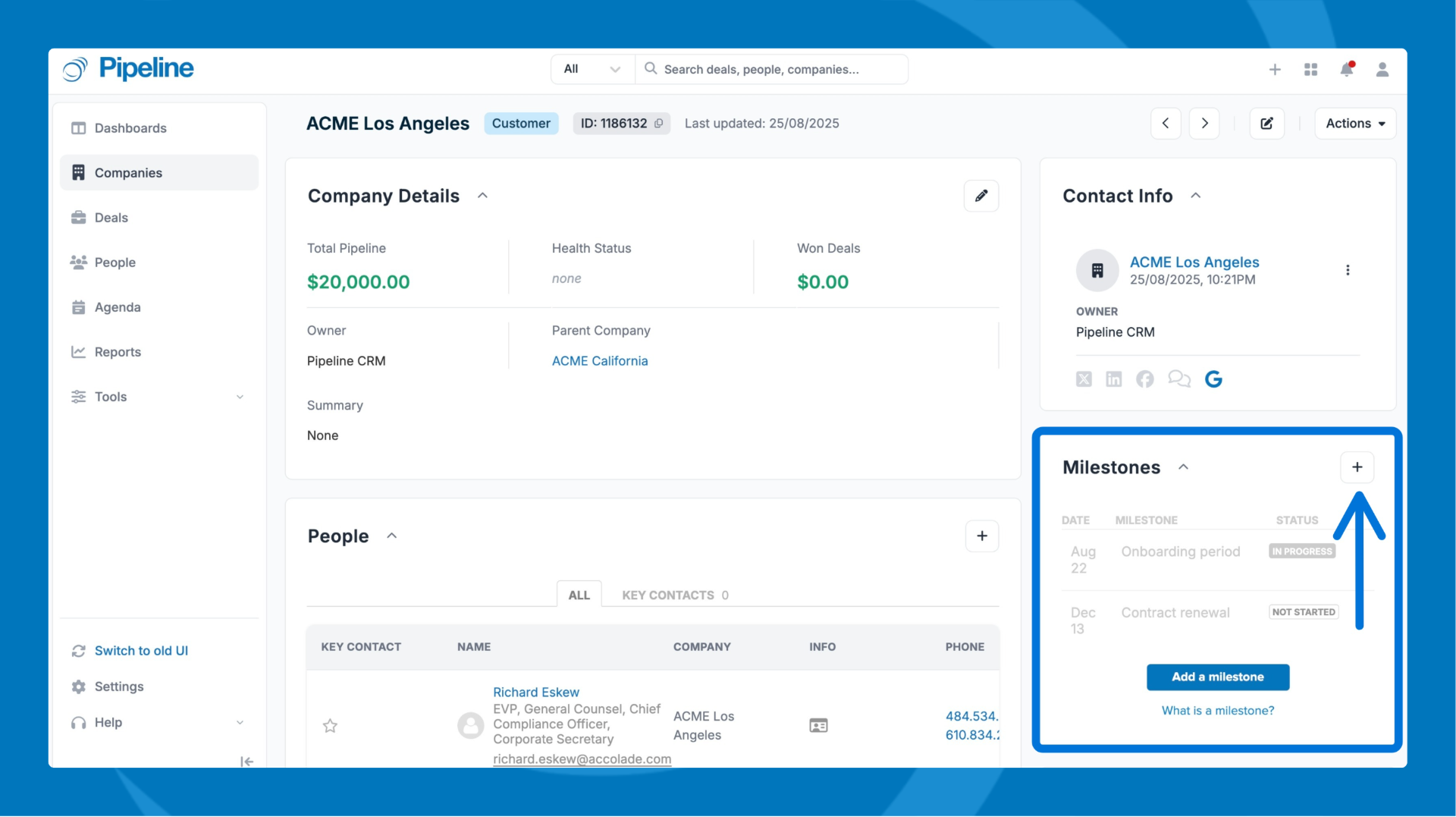The width and height of the screenshot is (1456, 817).
Task: Click richard.eskew@accolade.com email
Action: pos(582,759)
